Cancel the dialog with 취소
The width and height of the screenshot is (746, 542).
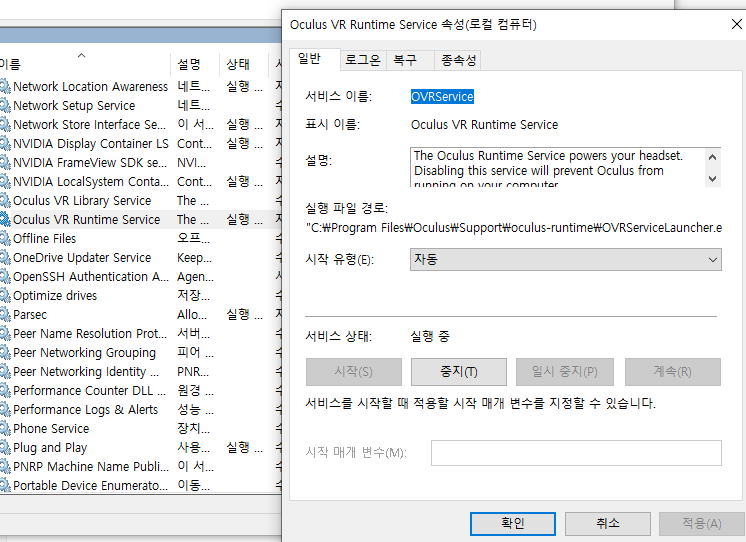coord(608,523)
